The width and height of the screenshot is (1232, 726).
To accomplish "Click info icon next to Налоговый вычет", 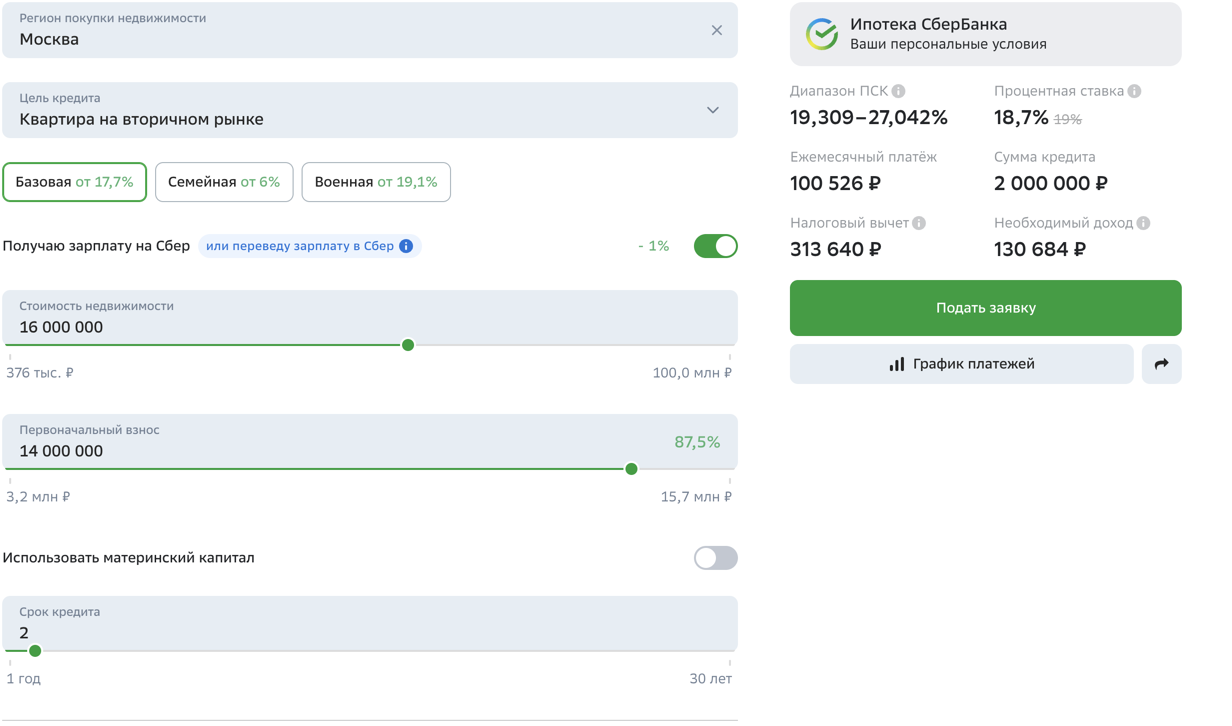I will pyautogui.click(x=919, y=223).
